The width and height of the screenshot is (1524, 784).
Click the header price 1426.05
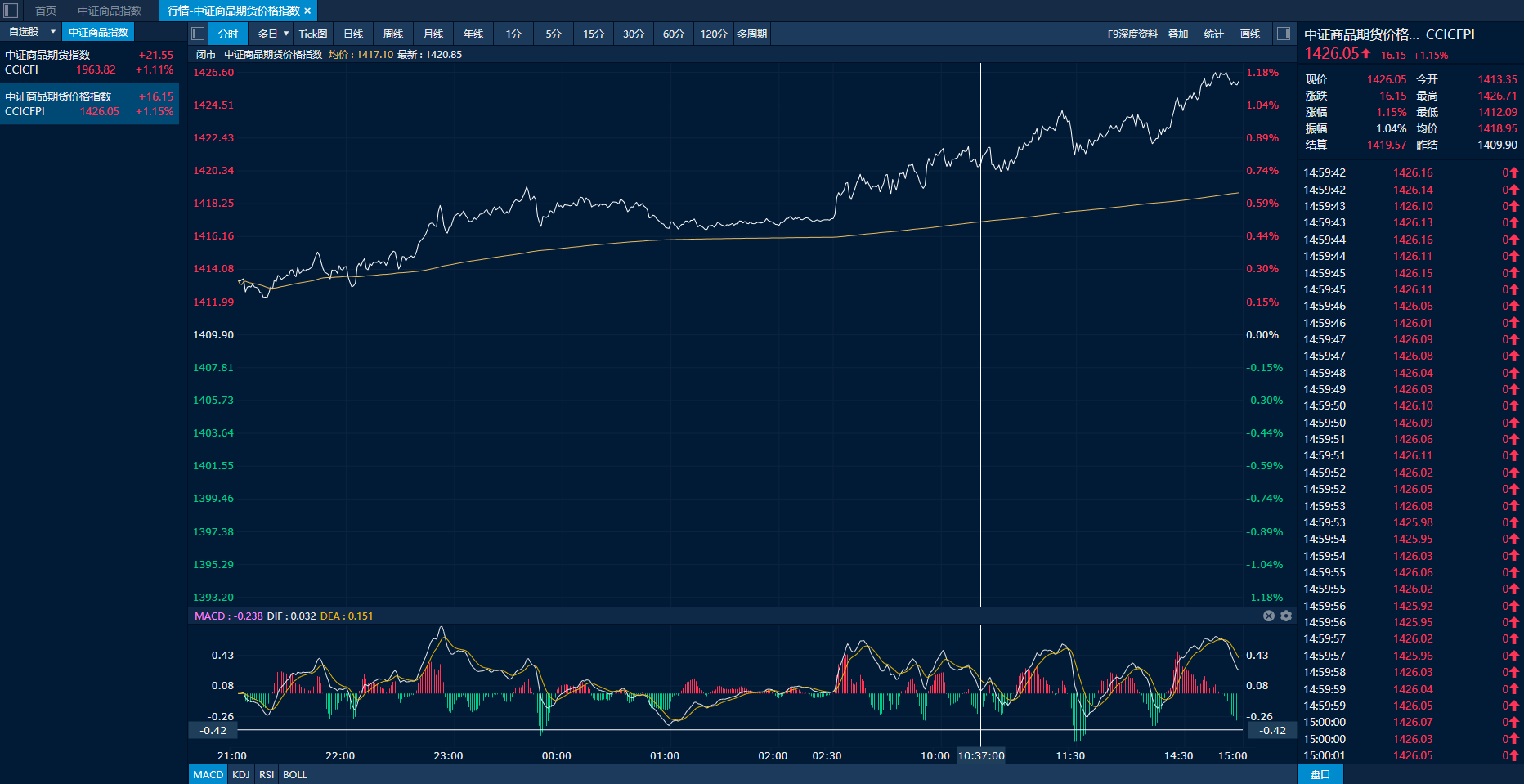click(1332, 54)
